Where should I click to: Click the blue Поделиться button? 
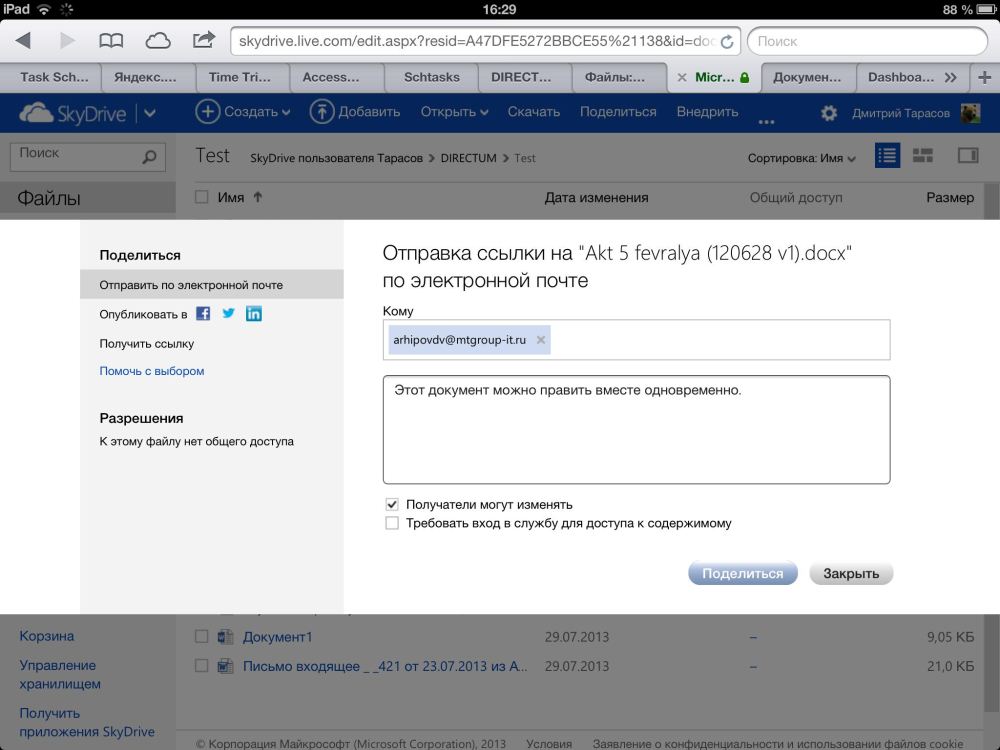pyautogui.click(x=743, y=573)
